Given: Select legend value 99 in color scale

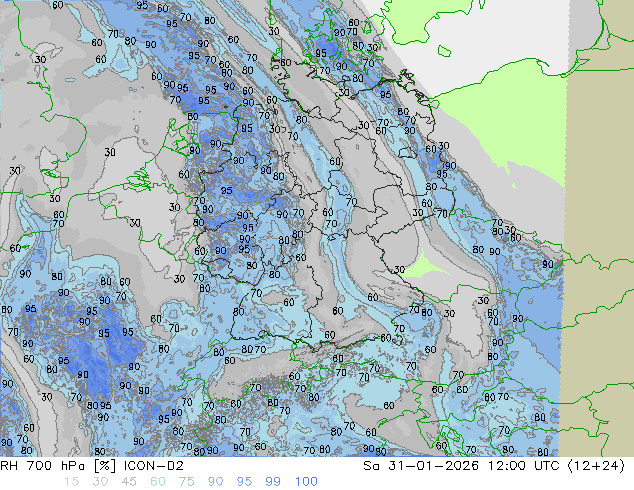Looking at the screenshot, I should [x=273, y=482].
